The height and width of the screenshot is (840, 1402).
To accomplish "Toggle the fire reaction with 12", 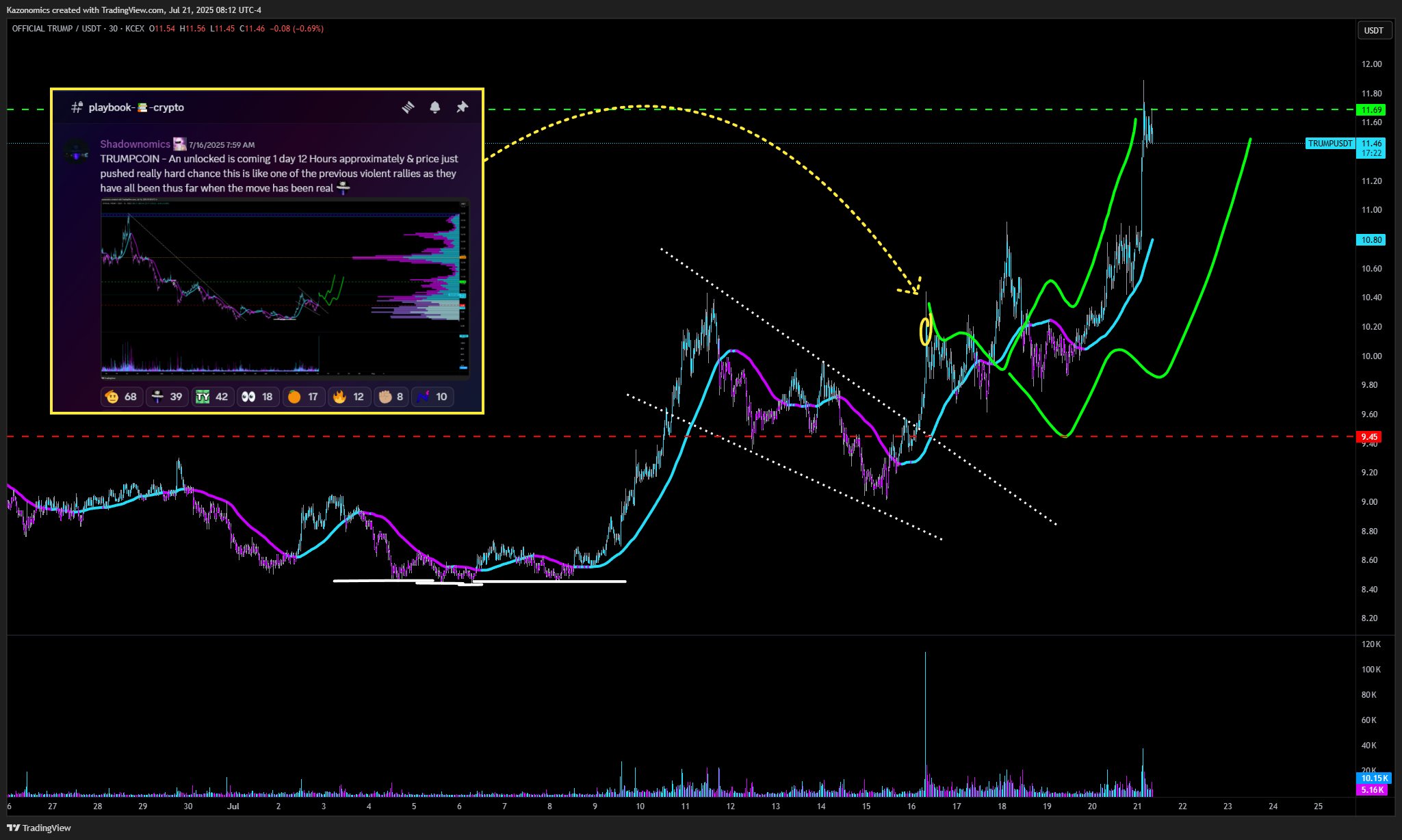I will [348, 397].
